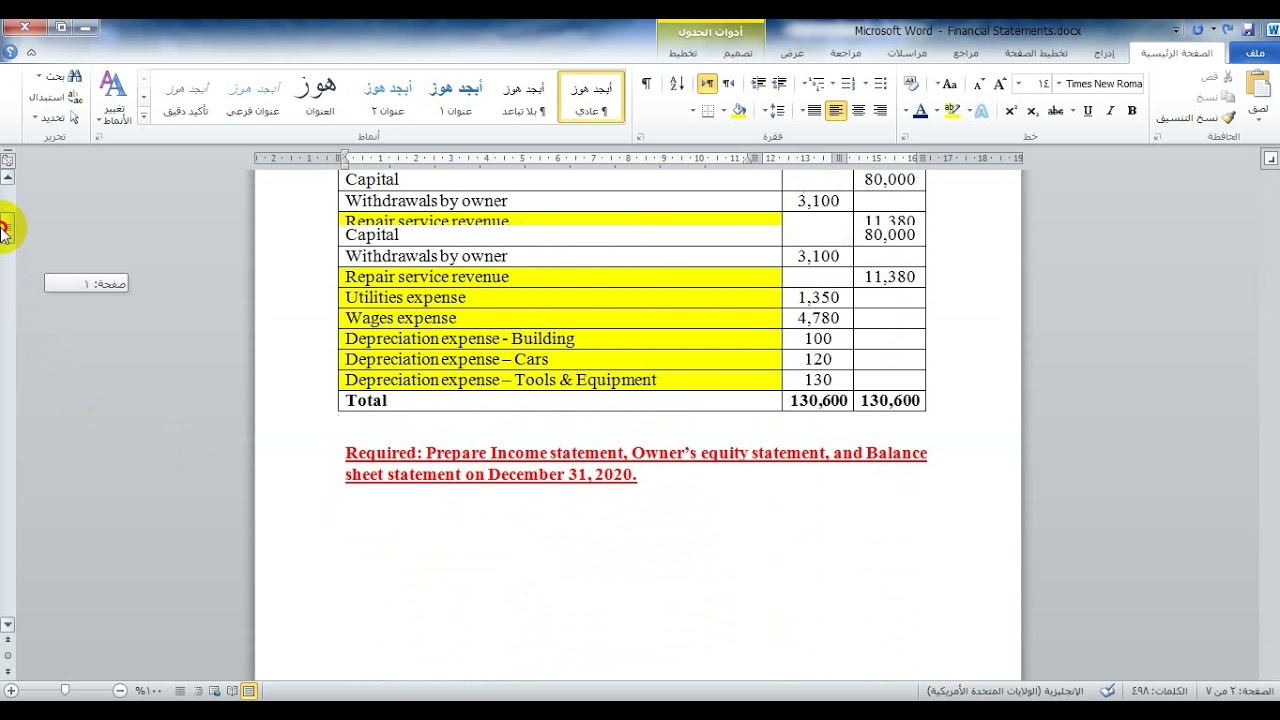
Task: Click Format Painter (نسخ التنسيق)
Action: pos(1196,118)
